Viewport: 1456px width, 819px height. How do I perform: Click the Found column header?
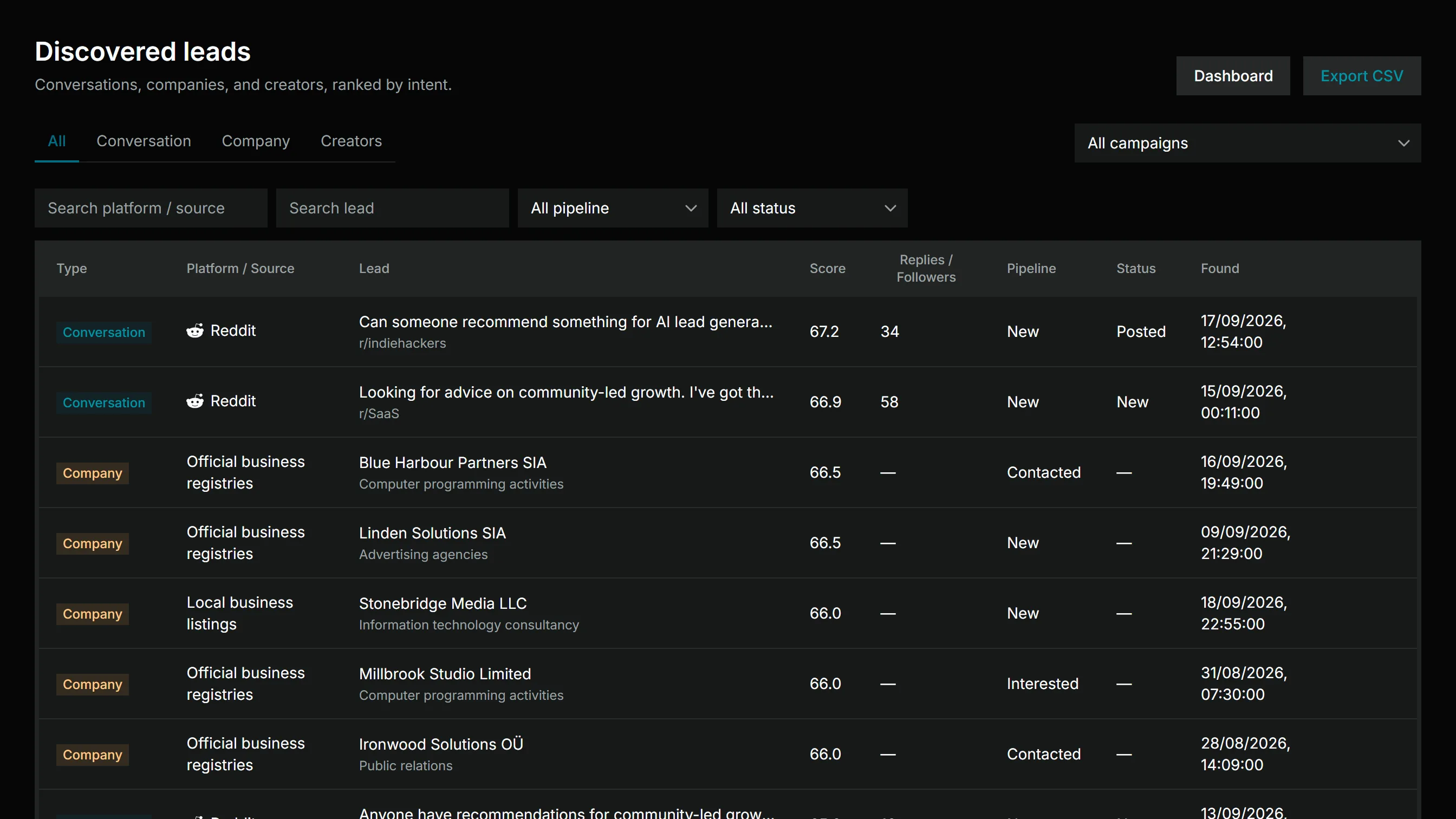click(x=1220, y=269)
